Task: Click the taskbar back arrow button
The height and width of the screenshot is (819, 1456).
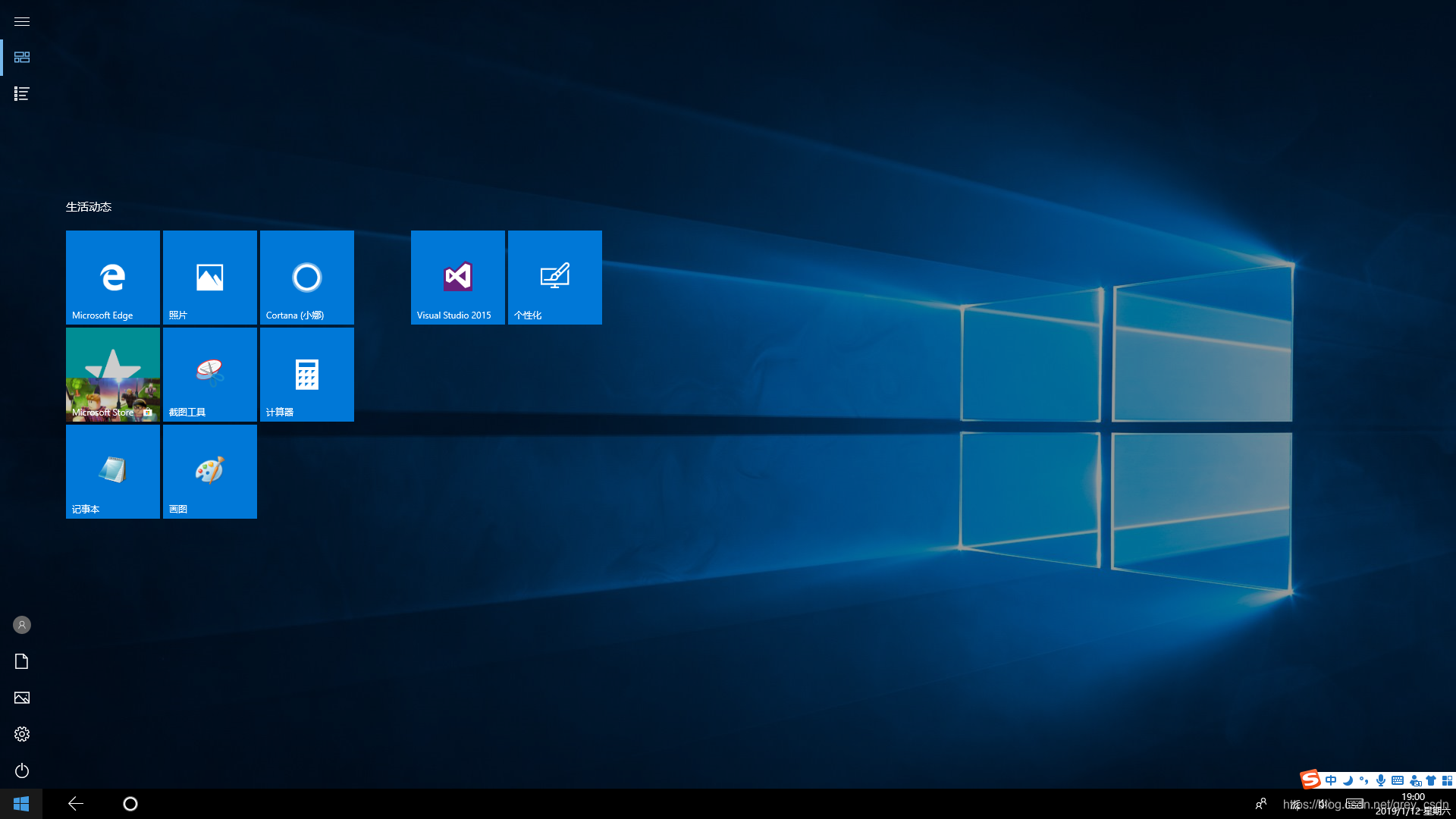Action: click(x=76, y=804)
